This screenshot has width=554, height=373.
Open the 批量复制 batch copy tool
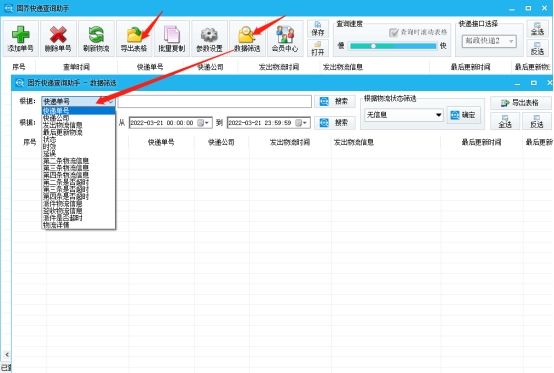click(x=172, y=38)
